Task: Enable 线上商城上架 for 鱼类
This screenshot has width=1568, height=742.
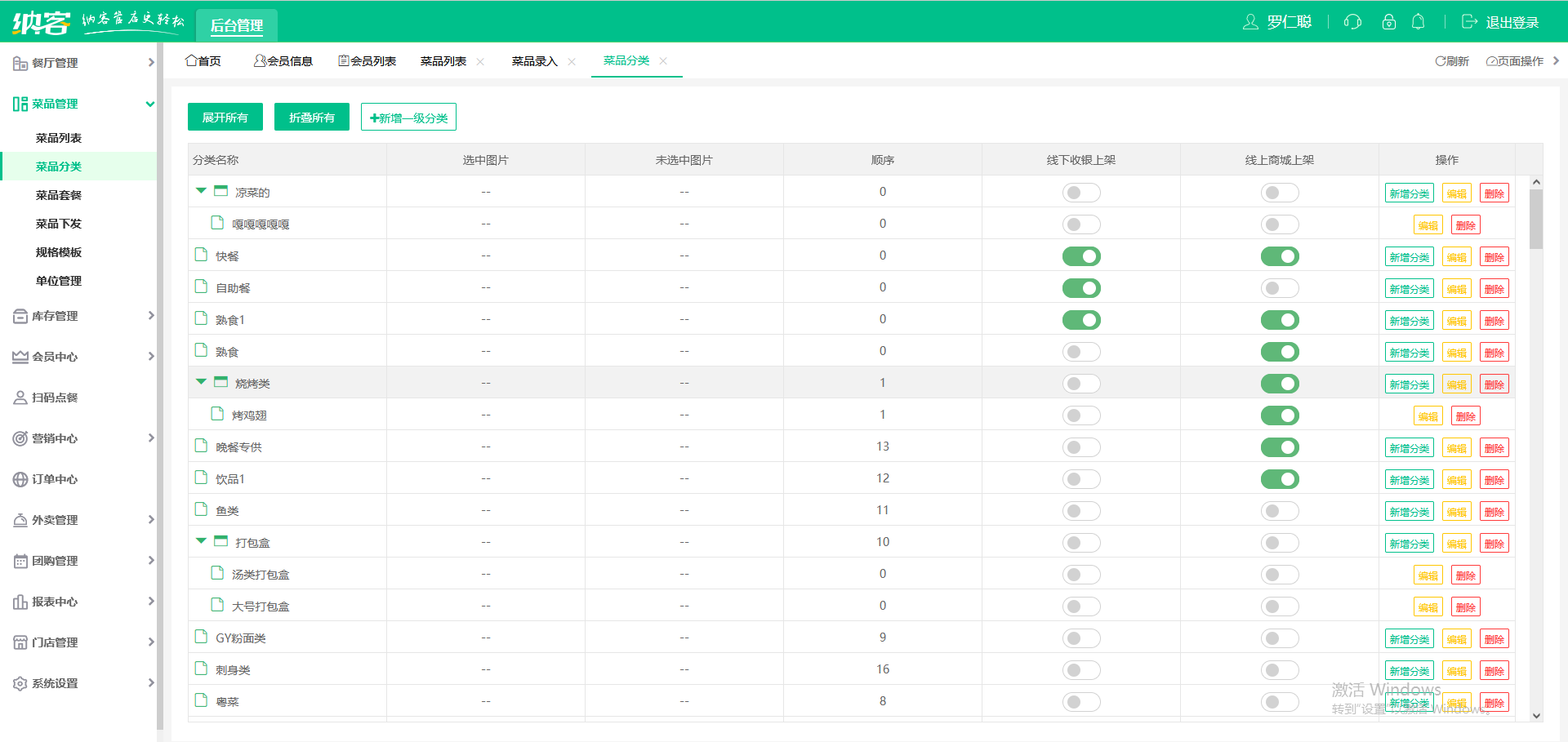Action: [x=1280, y=511]
